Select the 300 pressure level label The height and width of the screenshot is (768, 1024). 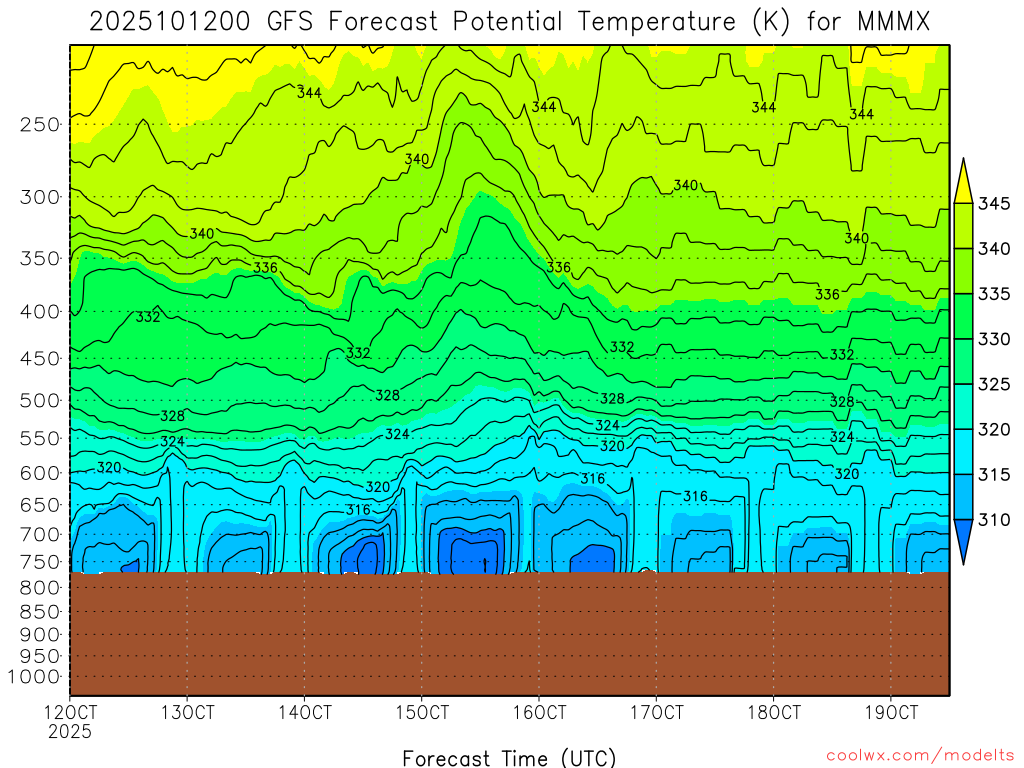click(40, 197)
